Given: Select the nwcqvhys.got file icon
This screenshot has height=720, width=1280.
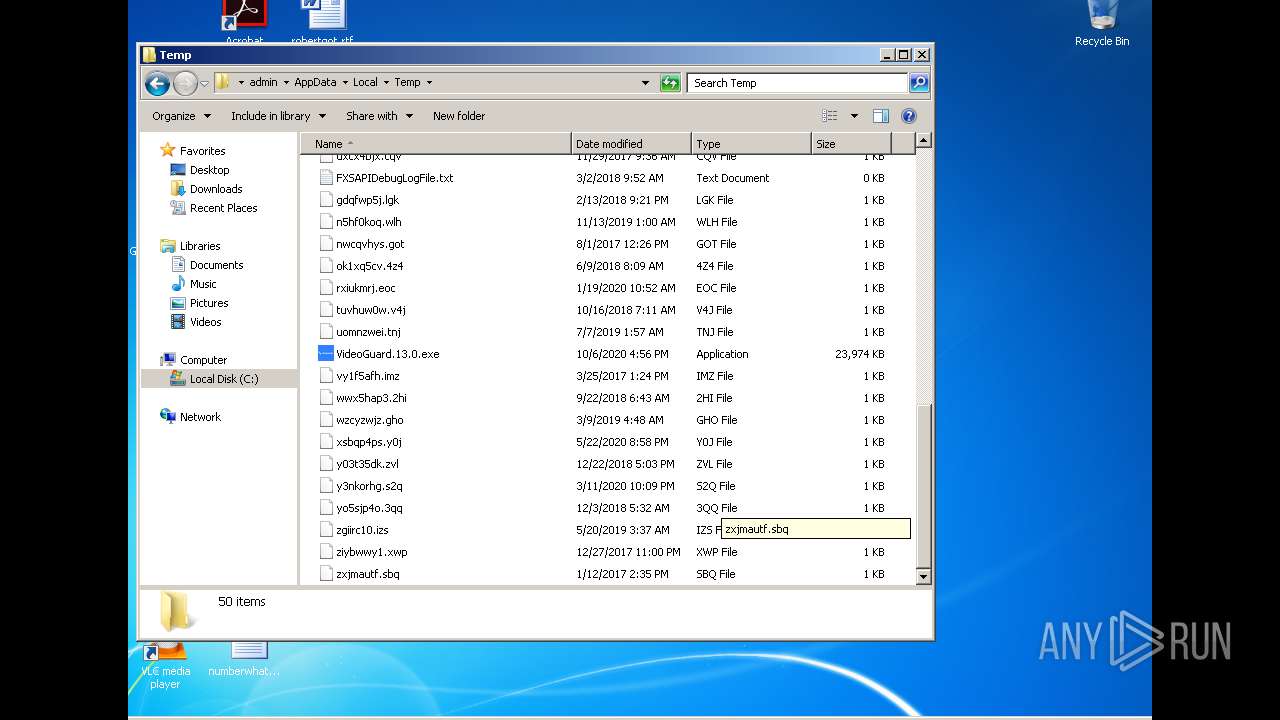Looking at the screenshot, I should [325, 244].
